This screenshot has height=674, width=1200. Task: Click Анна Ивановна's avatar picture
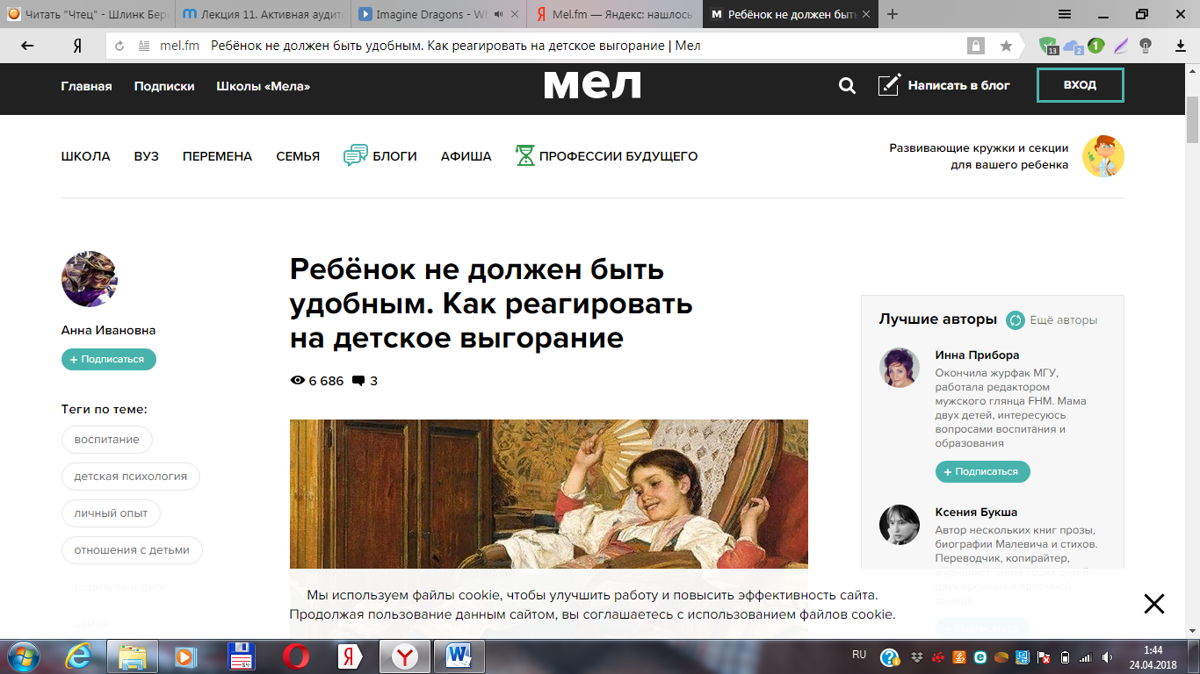pyautogui.click(x=90, y=279)
